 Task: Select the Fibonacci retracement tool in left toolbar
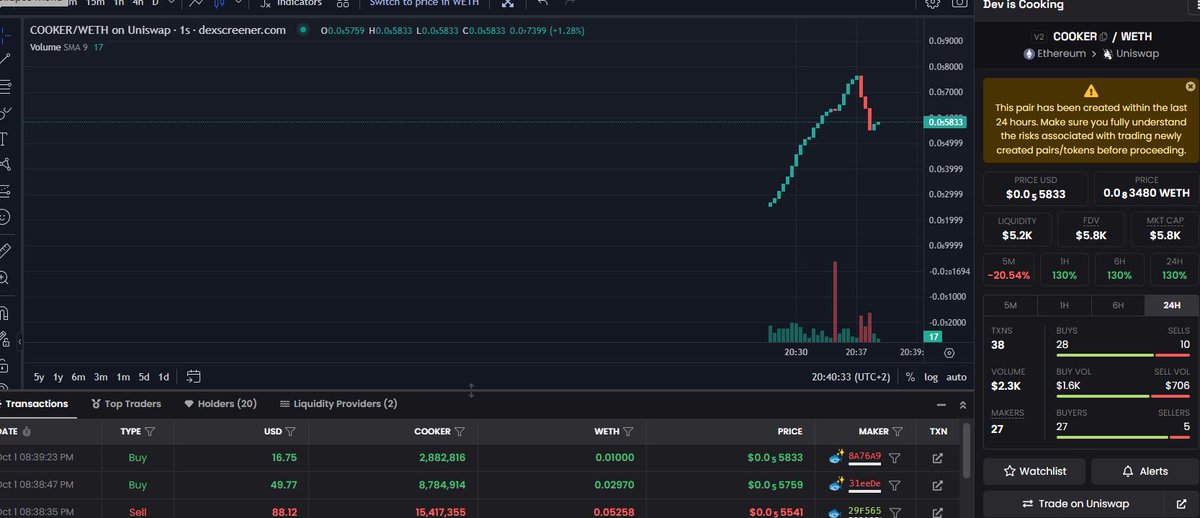(x=5, y=86)
